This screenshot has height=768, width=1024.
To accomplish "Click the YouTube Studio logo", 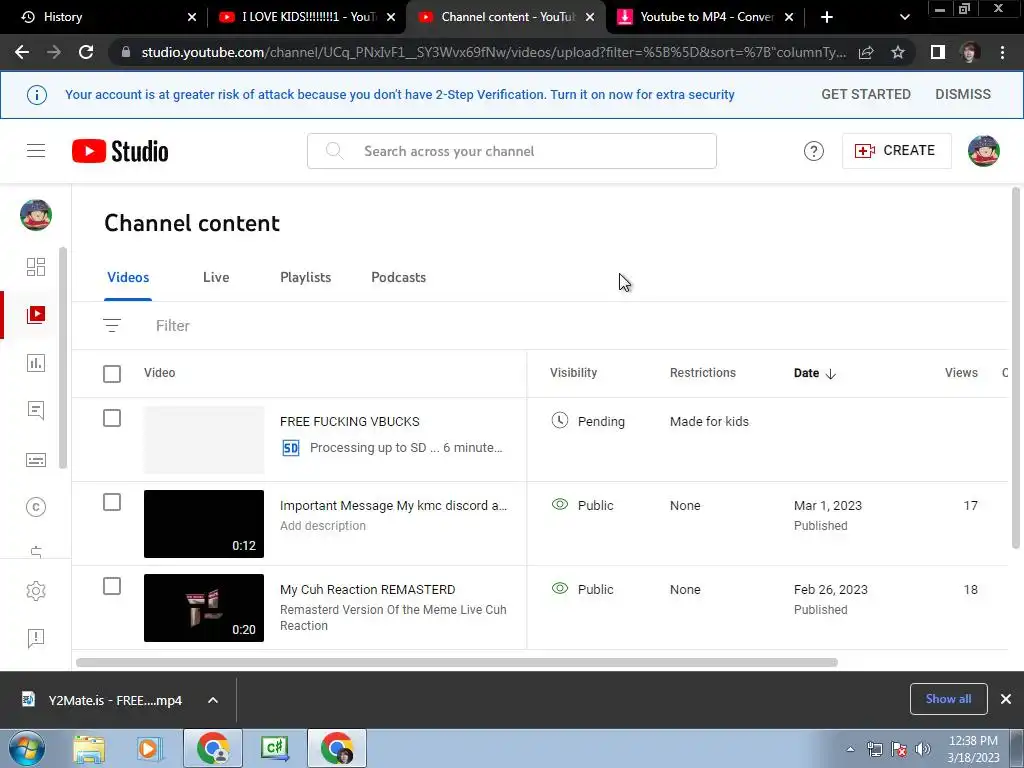I will click(120, 151).
